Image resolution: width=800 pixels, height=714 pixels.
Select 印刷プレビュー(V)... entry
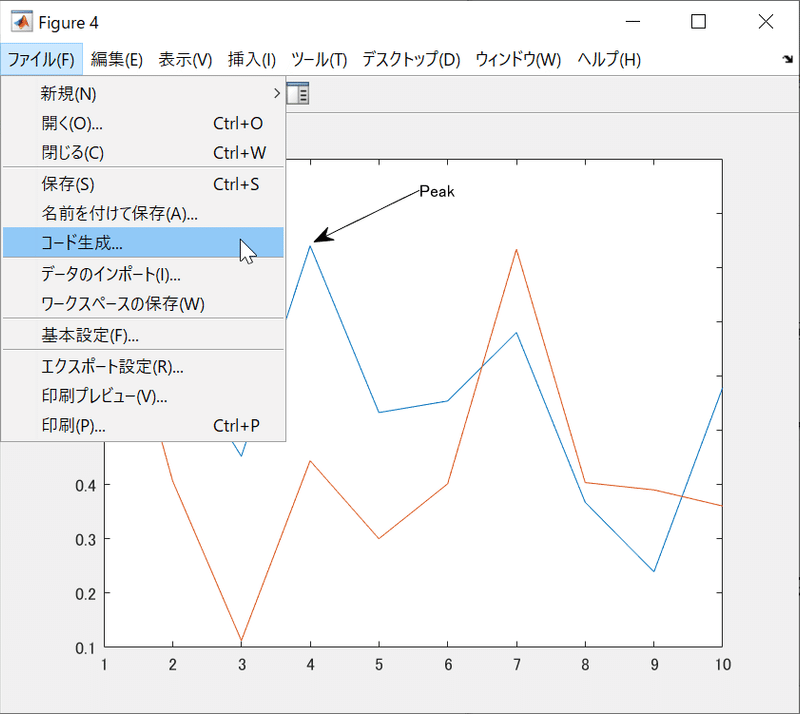143,396
